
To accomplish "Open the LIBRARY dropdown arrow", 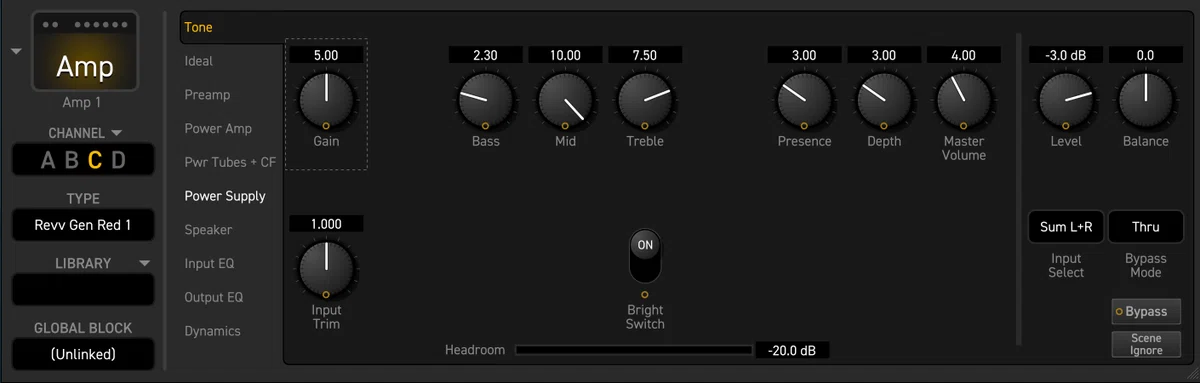I will coord(144,263).
